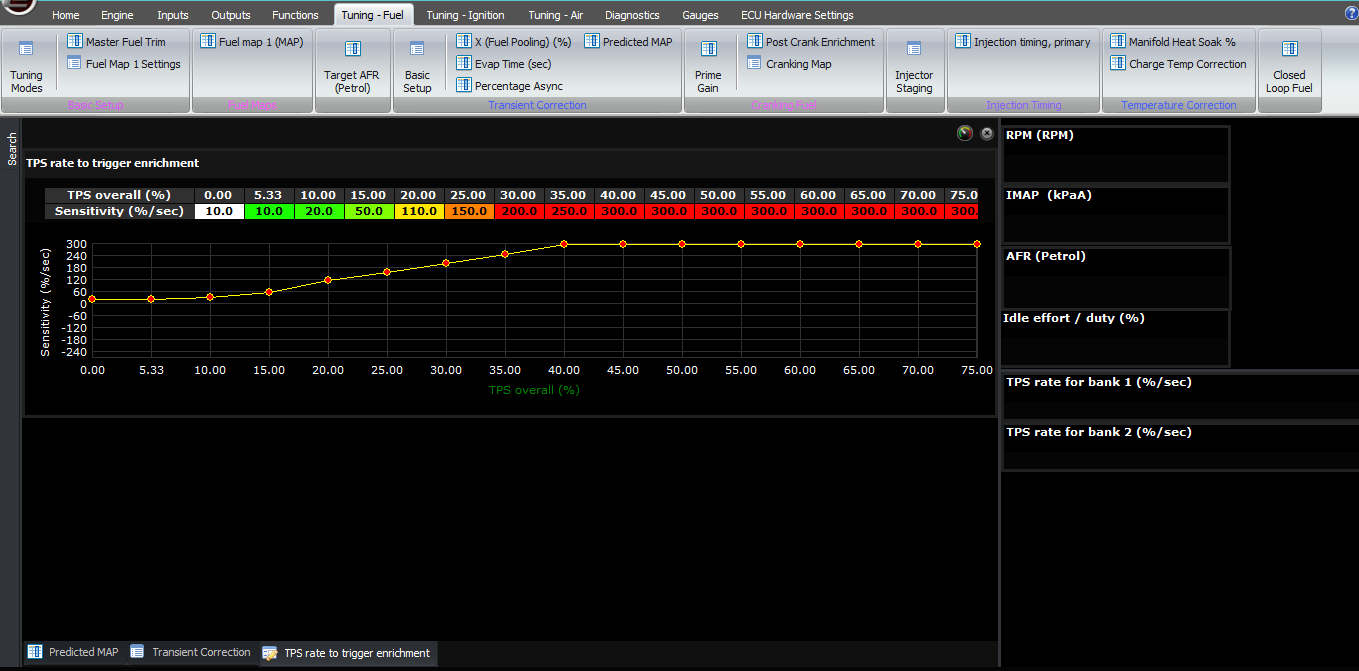Image resolution: width=1359 pixels, height=671 pixels.
Task: Select the AFR (Petrol) gauge panel
Action: click(x=1115, y=276)
